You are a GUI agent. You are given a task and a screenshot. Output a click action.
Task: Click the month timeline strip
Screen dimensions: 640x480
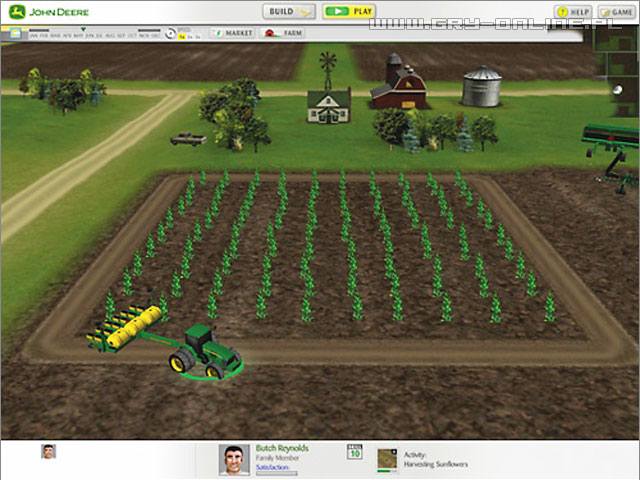click(95, 34)
